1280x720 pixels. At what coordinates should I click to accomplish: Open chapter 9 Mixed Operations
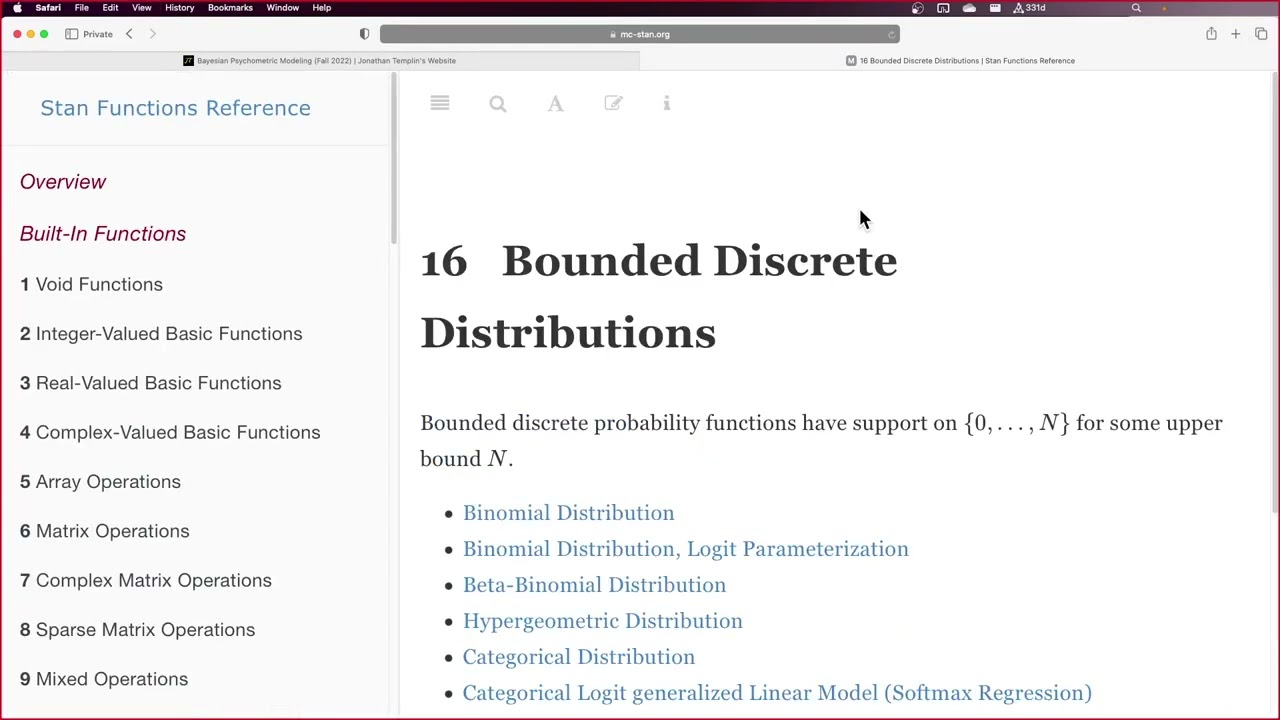point(104,679)
